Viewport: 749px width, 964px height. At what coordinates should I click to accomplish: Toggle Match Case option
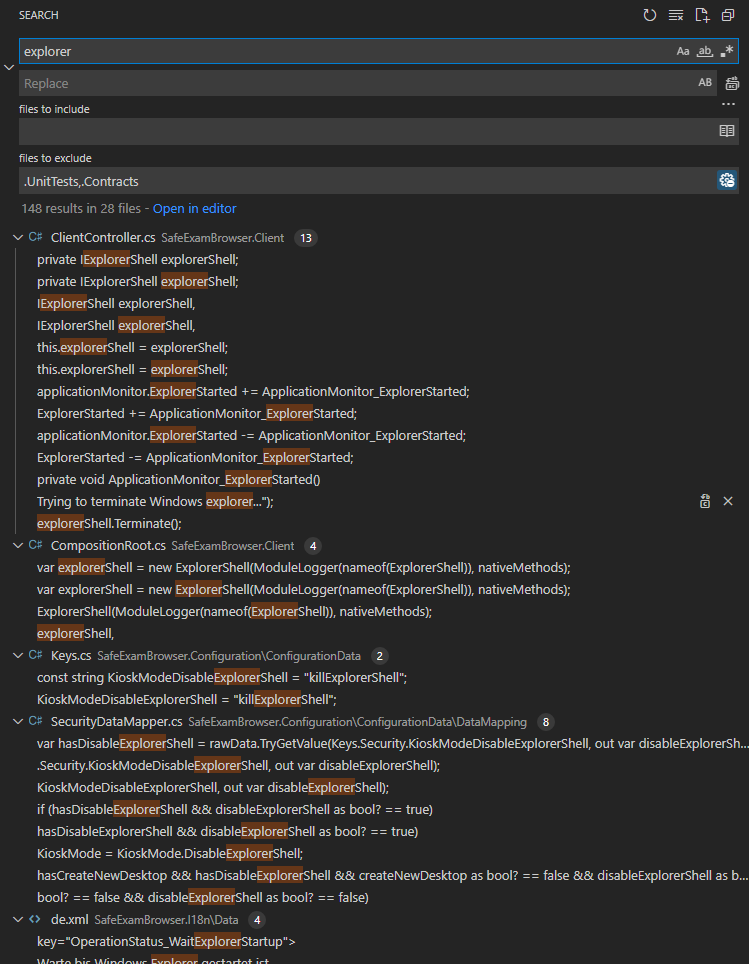(x=683, y=51)
